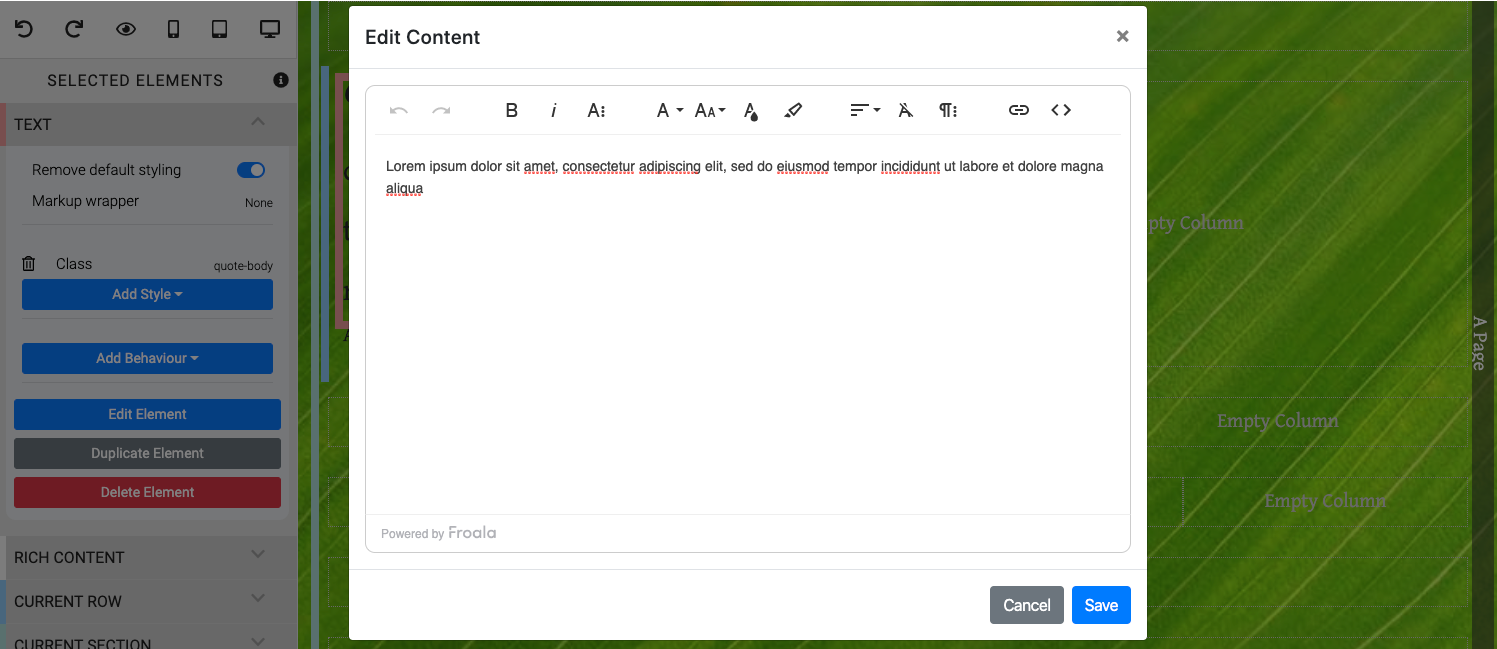Image resolution: width=1497 pixels, height=649 pixels.
Task: Save the edited content
Action: point(1101,605)
